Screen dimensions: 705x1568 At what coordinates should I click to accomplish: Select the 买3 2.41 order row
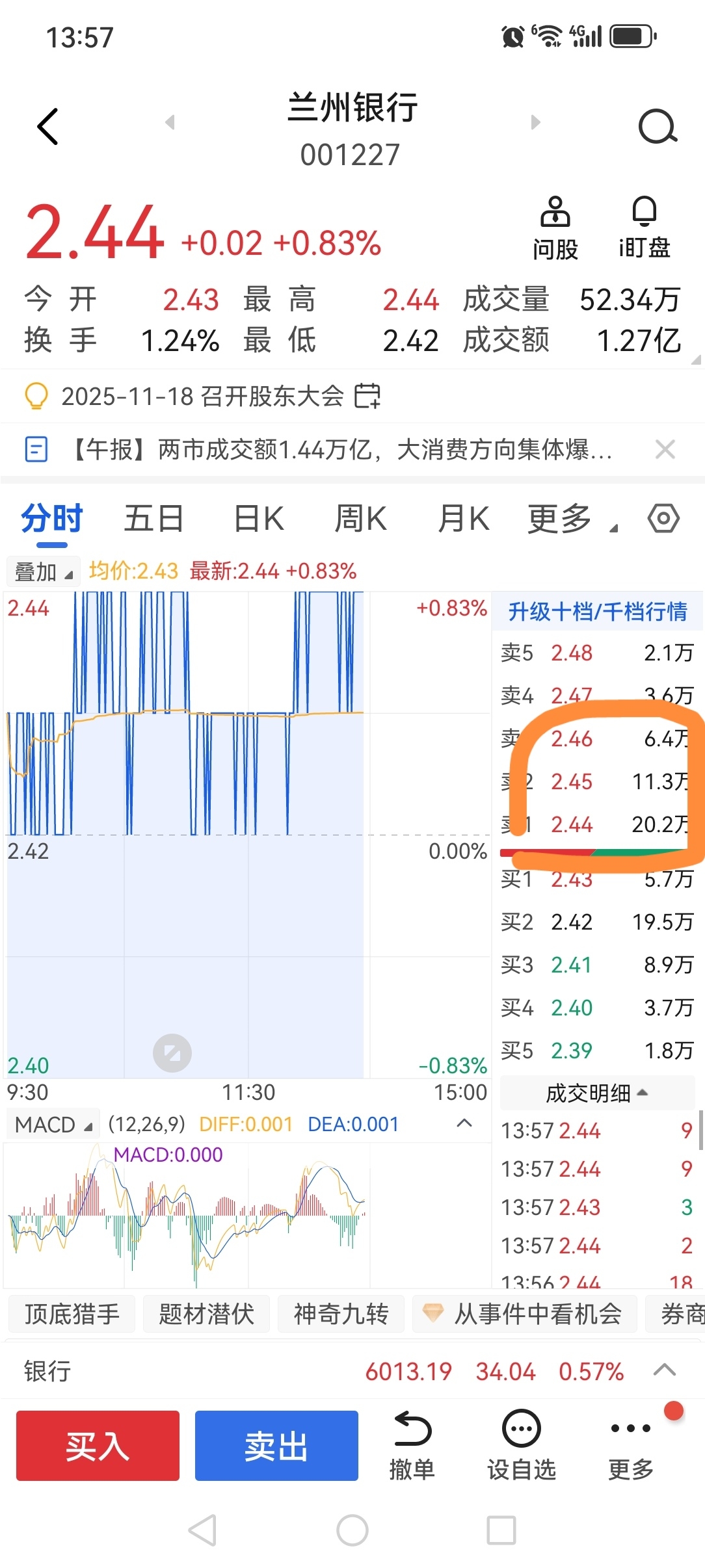point(597,964)
